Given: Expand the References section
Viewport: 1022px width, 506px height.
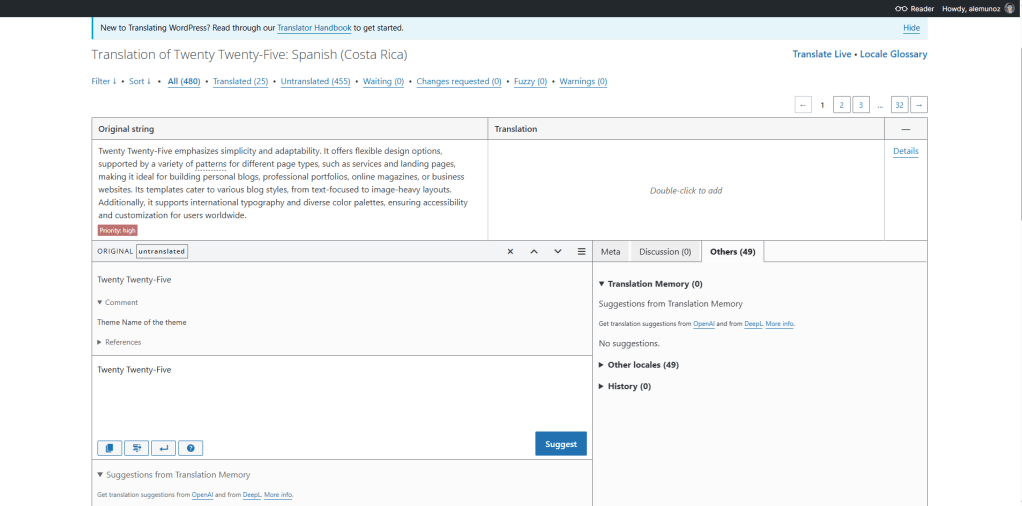Looking at the screenshot, I should (119, 342).
